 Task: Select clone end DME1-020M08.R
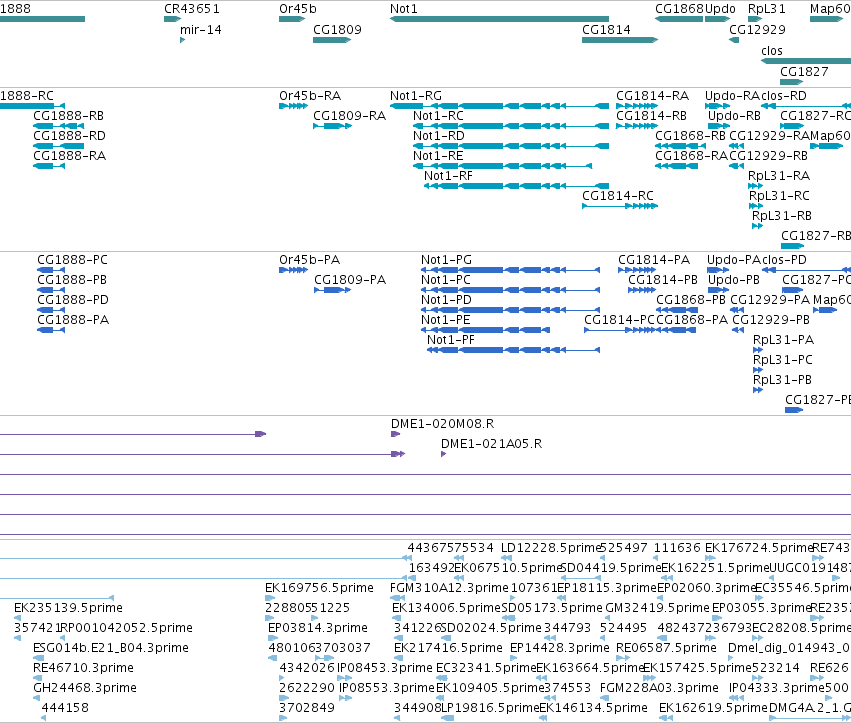[395, 434]
